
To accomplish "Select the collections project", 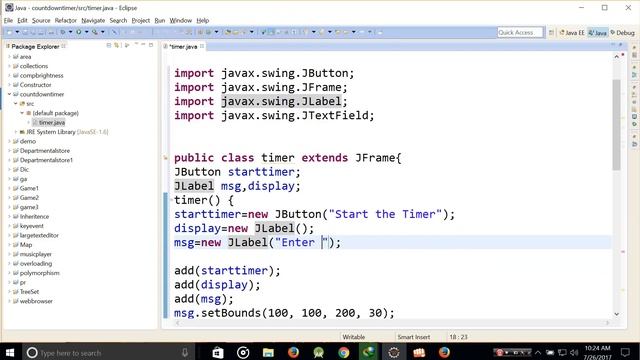I will (x=34, y=66).
